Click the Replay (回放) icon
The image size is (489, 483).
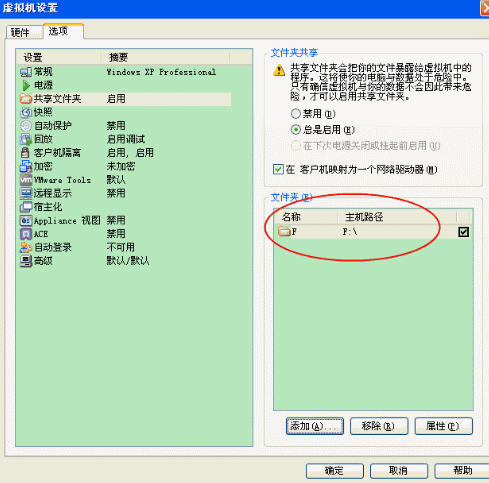coord(26,139)
